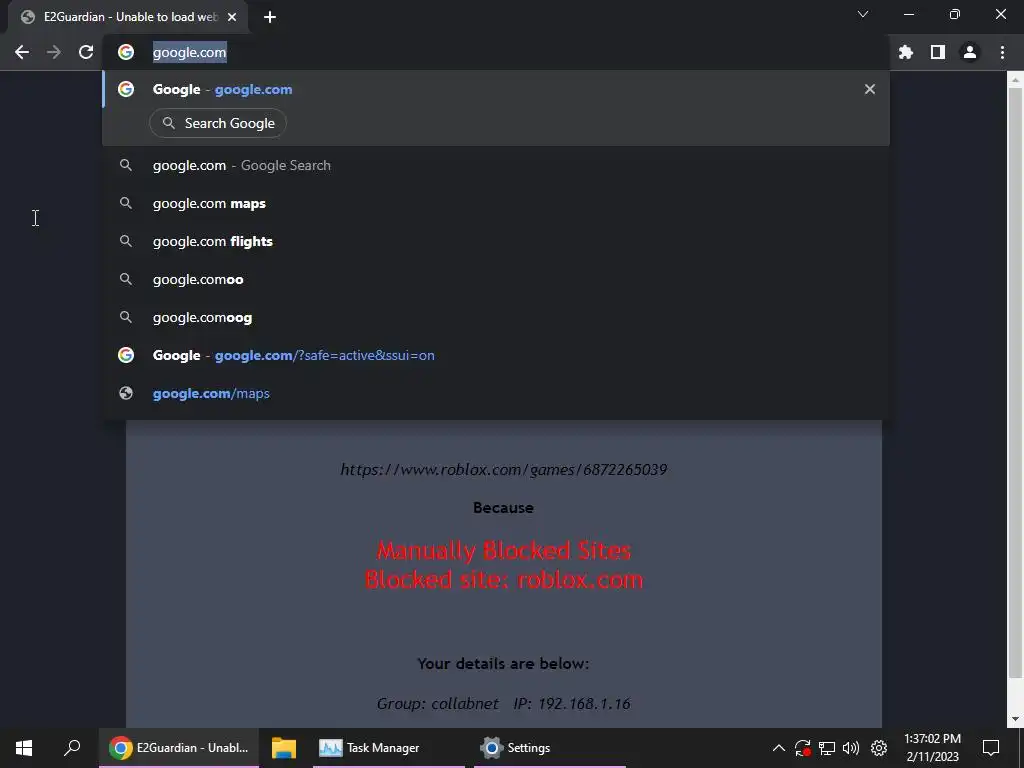The height and width of the screenshot is (768, 1024).
Task: Close the E2Guardian tab
Action: [x=232, y=17]
